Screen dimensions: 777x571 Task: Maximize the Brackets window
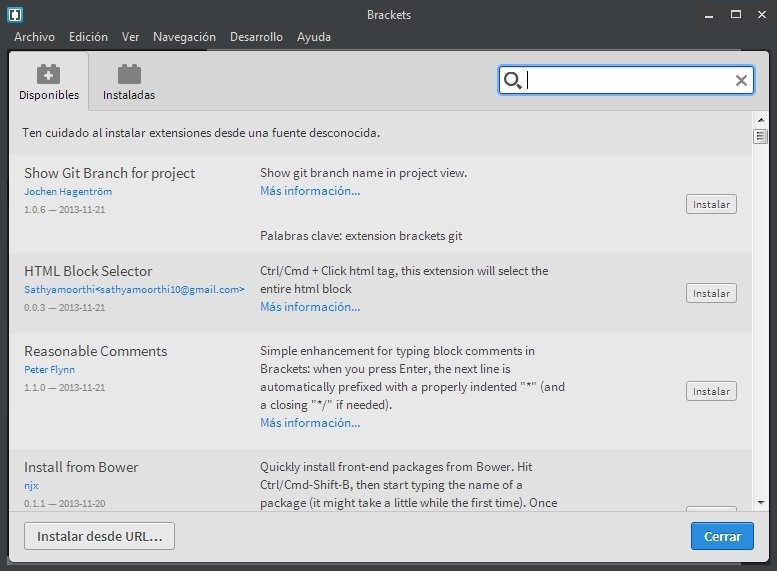click(736, 15)
